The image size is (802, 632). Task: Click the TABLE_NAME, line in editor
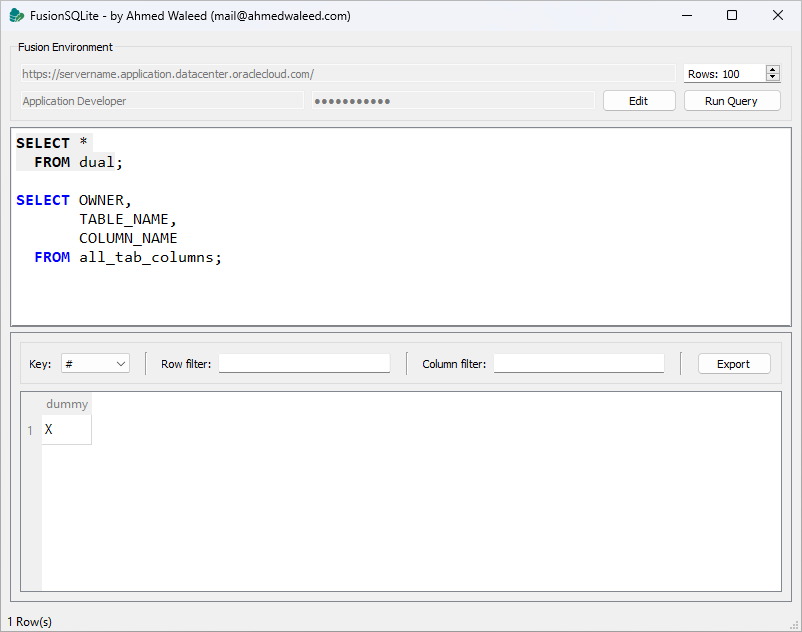[128, 219]
